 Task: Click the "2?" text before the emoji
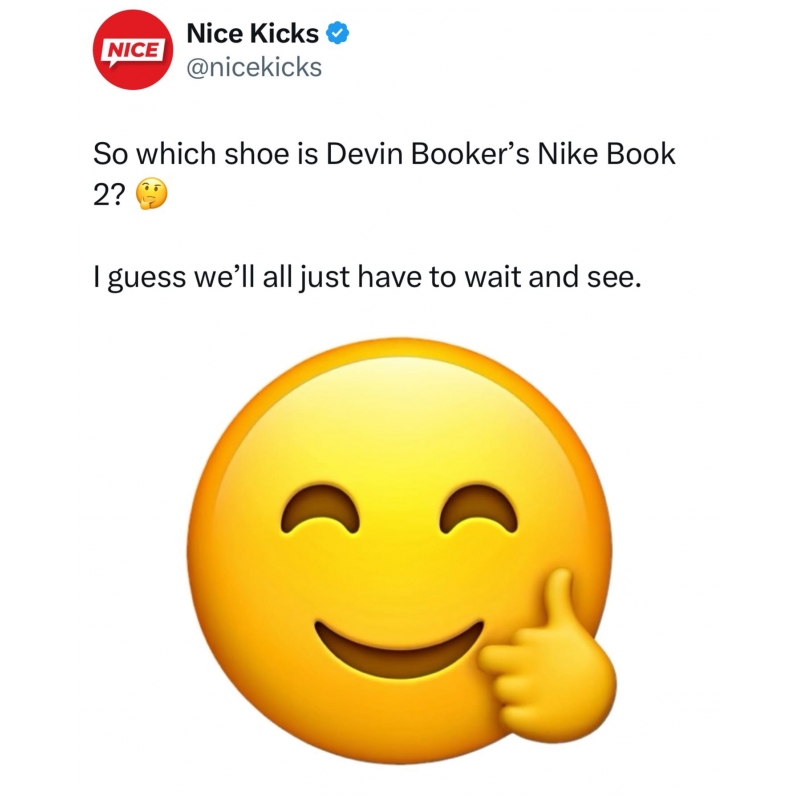point(109,194)
